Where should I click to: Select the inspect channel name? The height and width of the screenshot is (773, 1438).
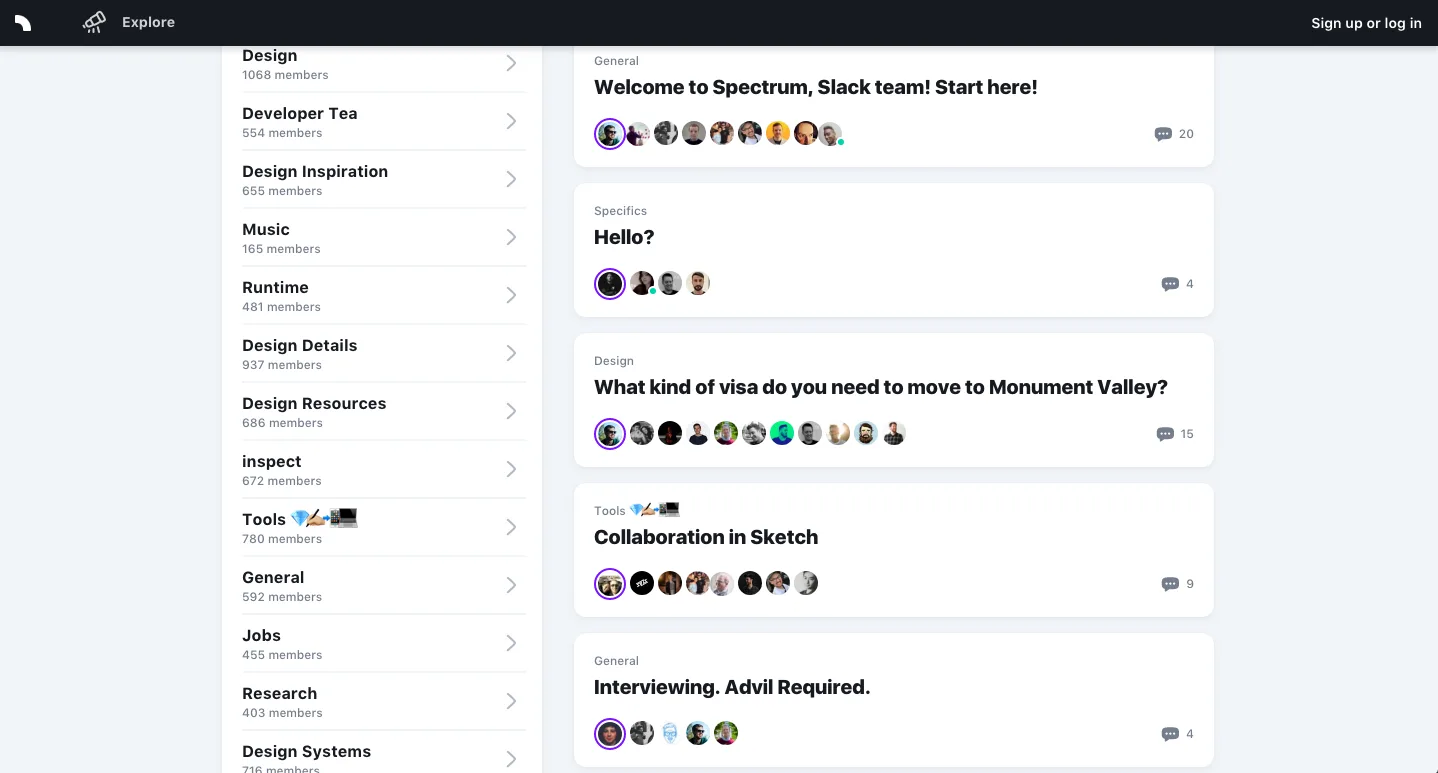coord(271,461)
